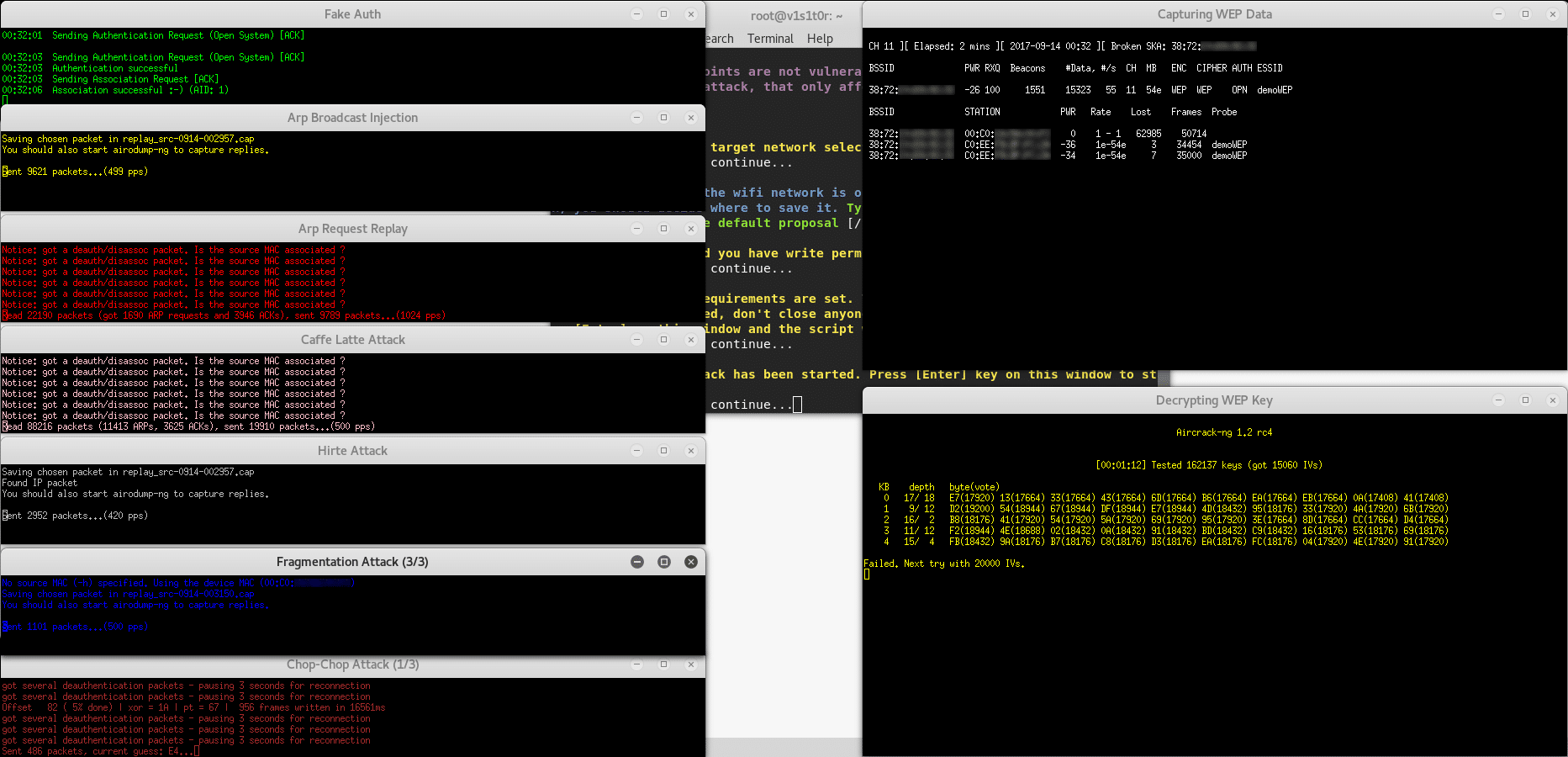Close the Decrypting WEP Key window
This screenshot has width=1568, height=757.
click(x=1552, y=400)
